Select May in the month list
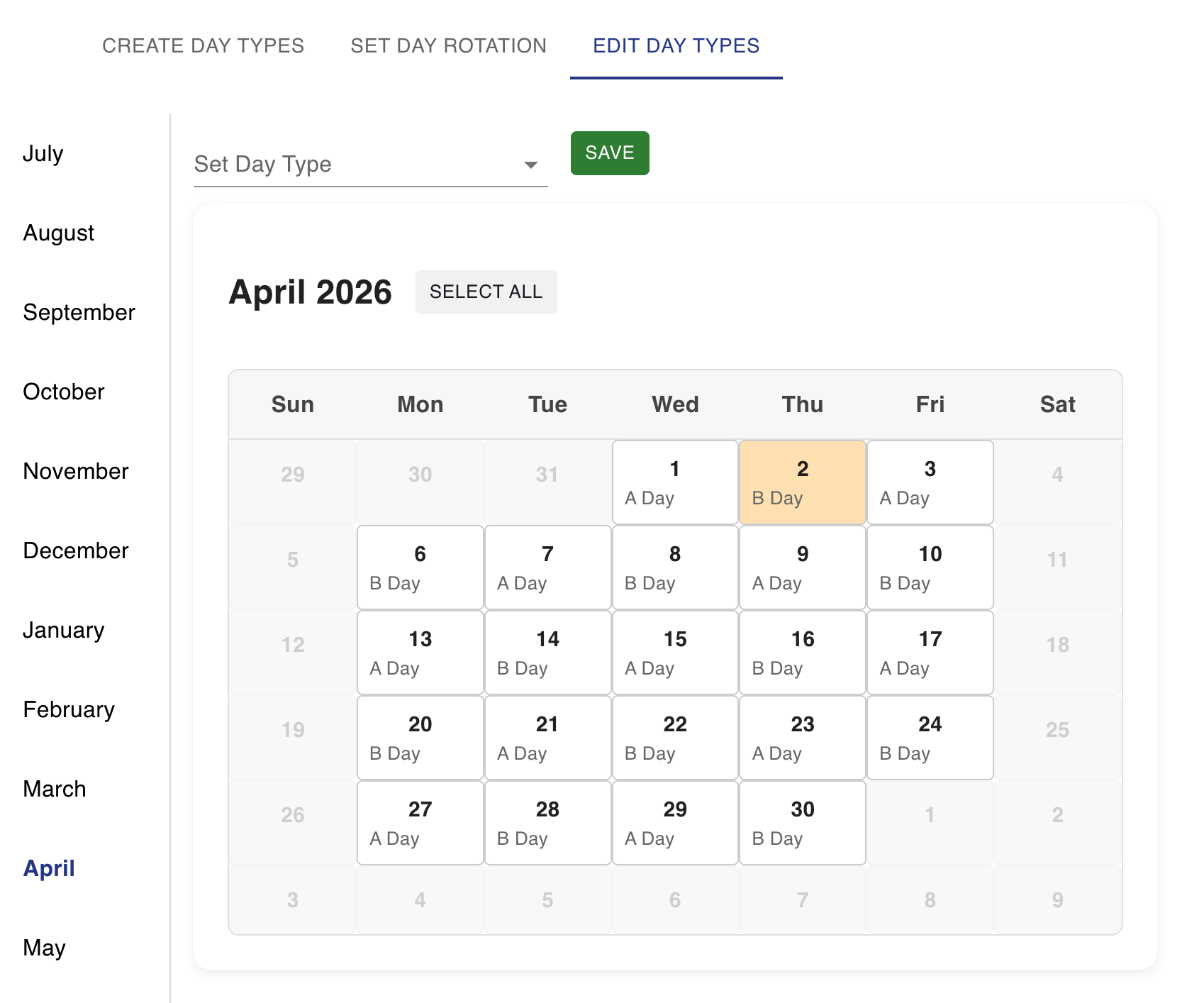Image resolution: width=1204 pixels, height=1003 pixels. pos(44,948)
